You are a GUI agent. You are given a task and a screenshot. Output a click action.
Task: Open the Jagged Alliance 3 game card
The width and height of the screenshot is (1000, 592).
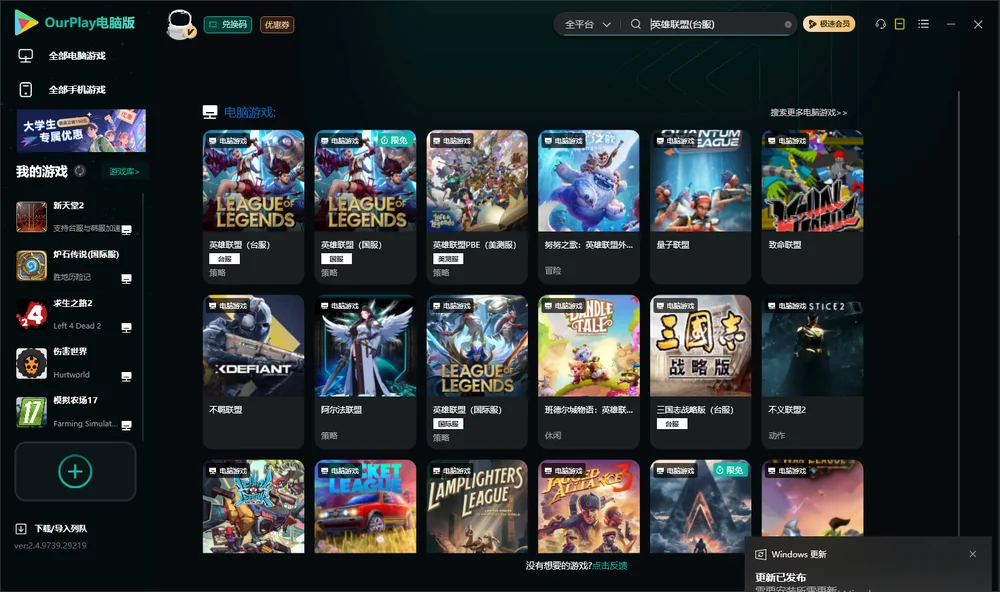click(589, 507)
